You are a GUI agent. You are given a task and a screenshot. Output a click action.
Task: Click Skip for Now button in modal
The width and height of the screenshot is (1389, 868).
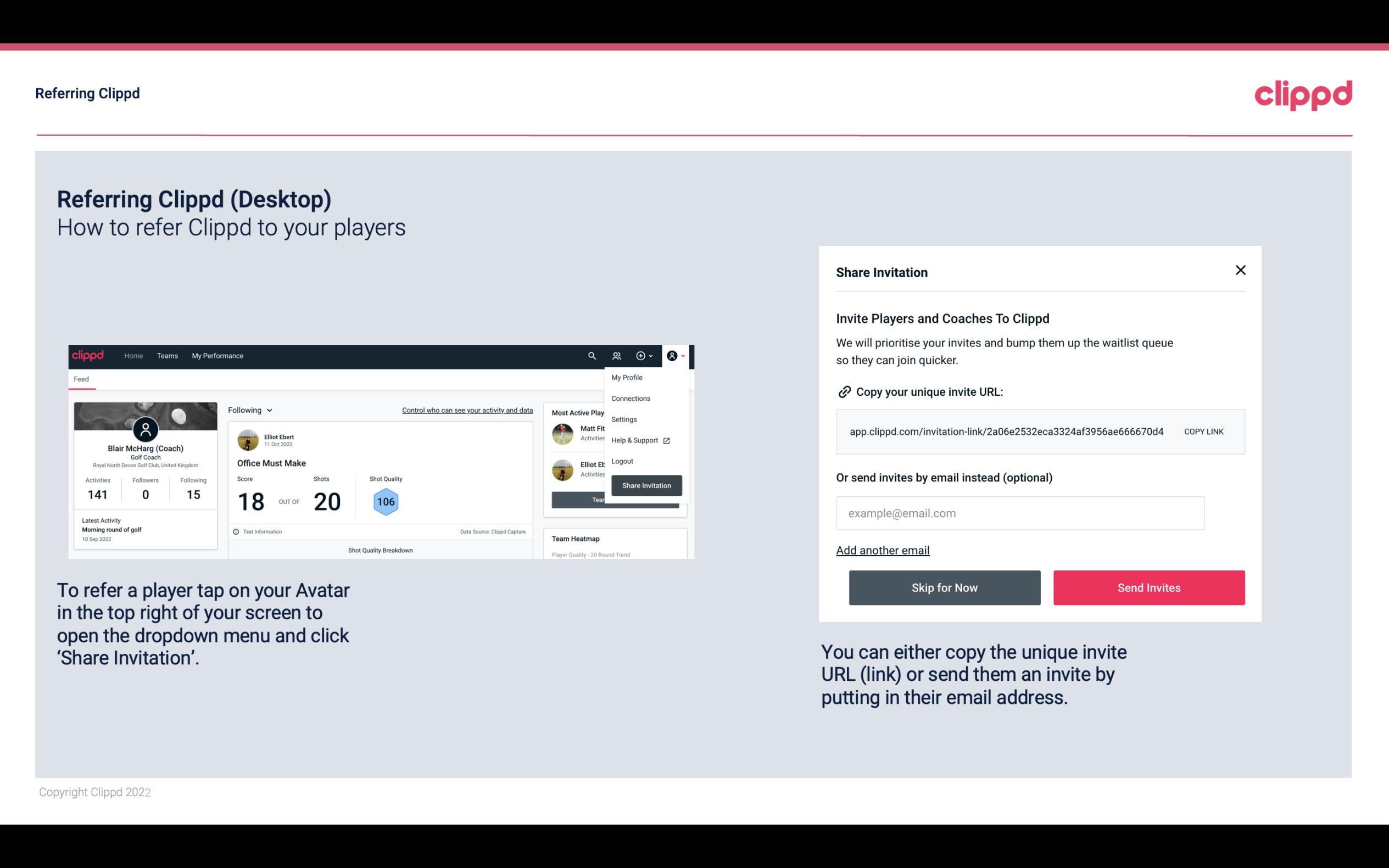click(944, 588)
